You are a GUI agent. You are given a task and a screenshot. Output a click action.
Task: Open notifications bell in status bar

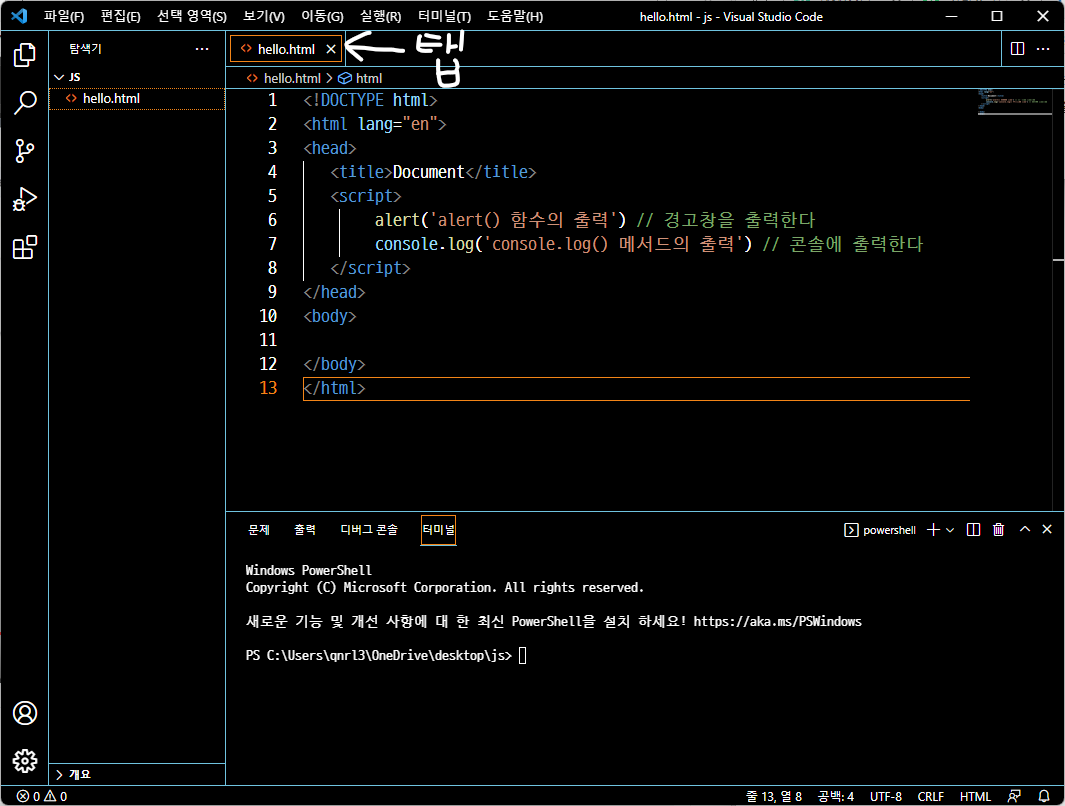pyautogui.click(x=1044, y=796)
